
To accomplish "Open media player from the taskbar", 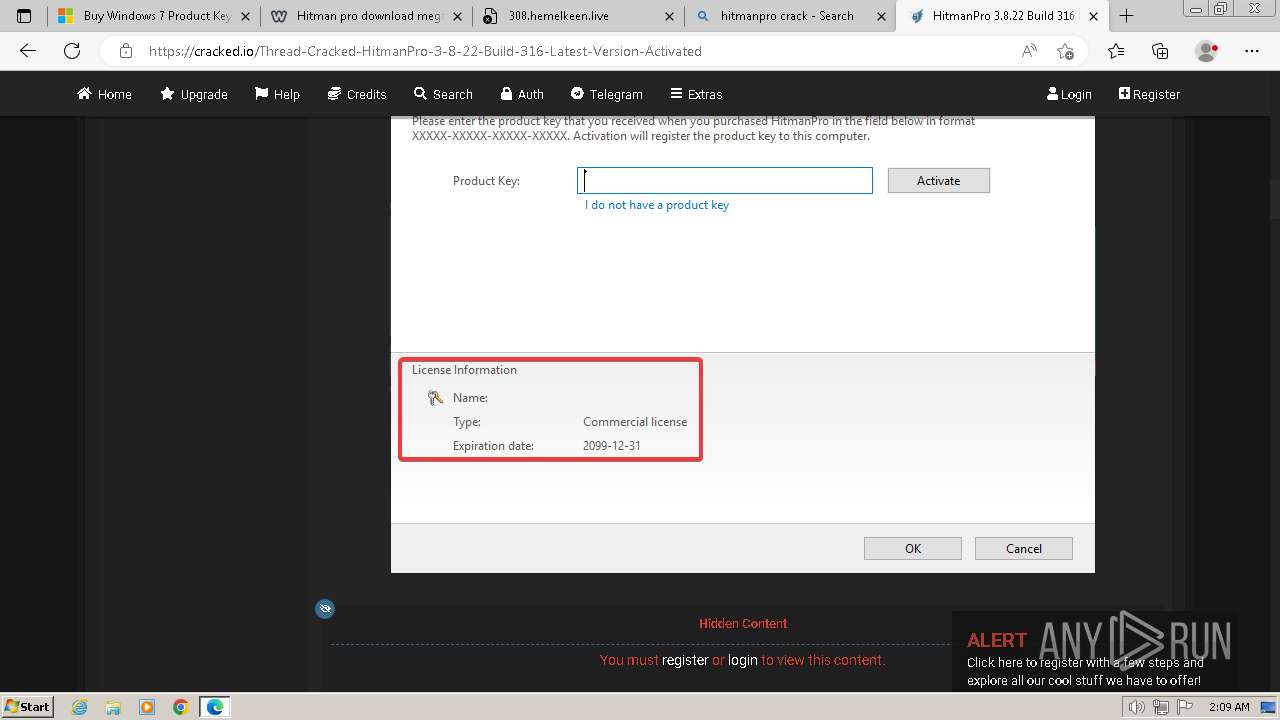I will pyautogui.click(x=147, y=707).
